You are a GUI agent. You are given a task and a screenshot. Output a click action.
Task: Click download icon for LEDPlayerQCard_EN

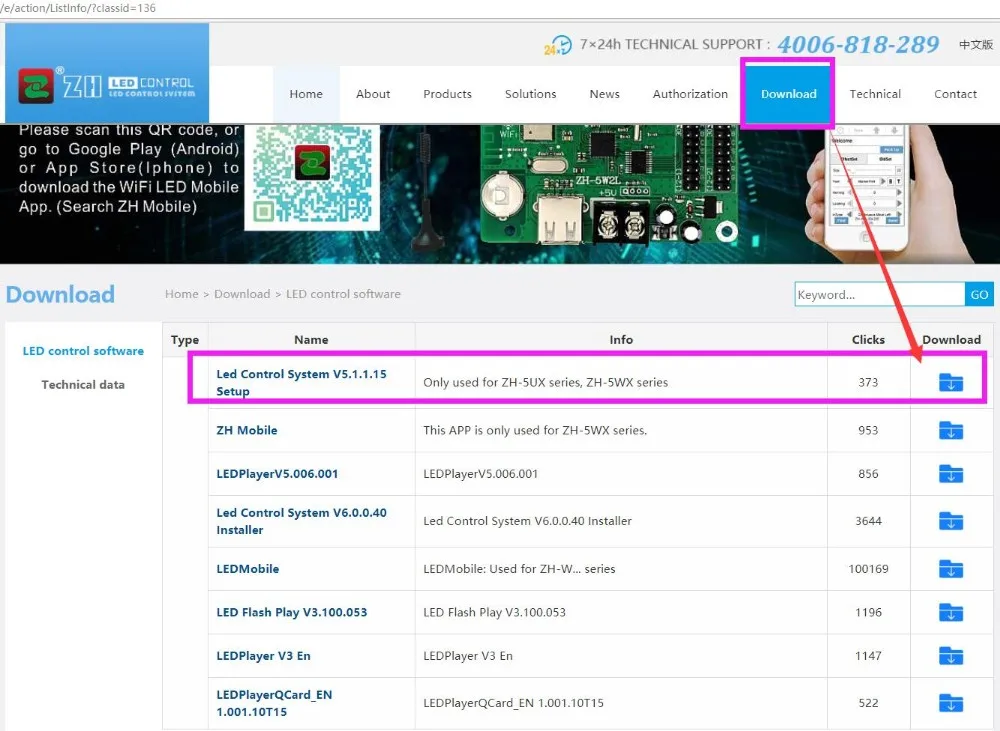950,703
